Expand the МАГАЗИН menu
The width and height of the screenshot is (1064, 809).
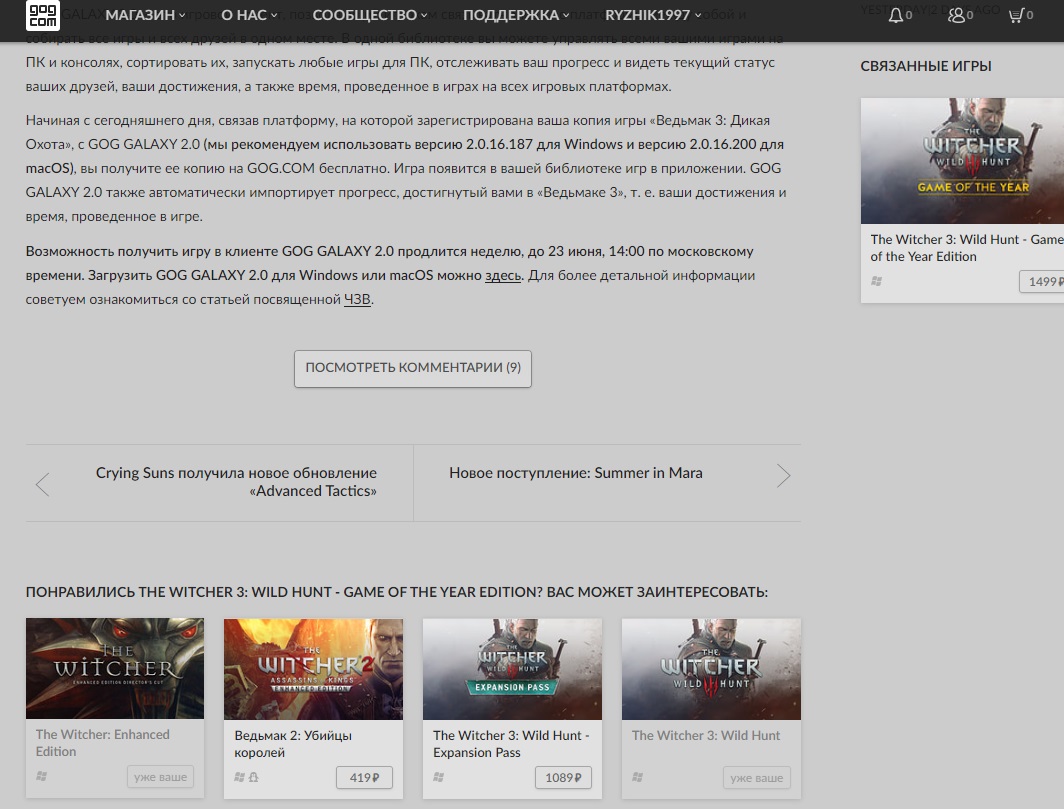pos(145,15)
